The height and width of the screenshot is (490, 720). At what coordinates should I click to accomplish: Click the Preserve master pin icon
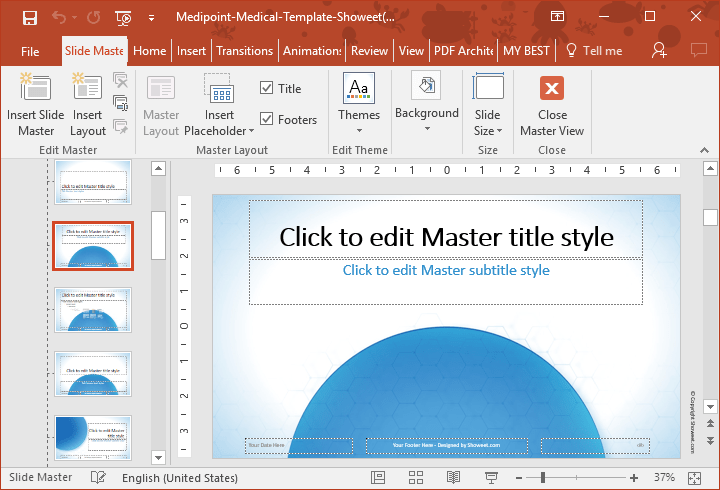pyautogui.click(x=121, y=126)
